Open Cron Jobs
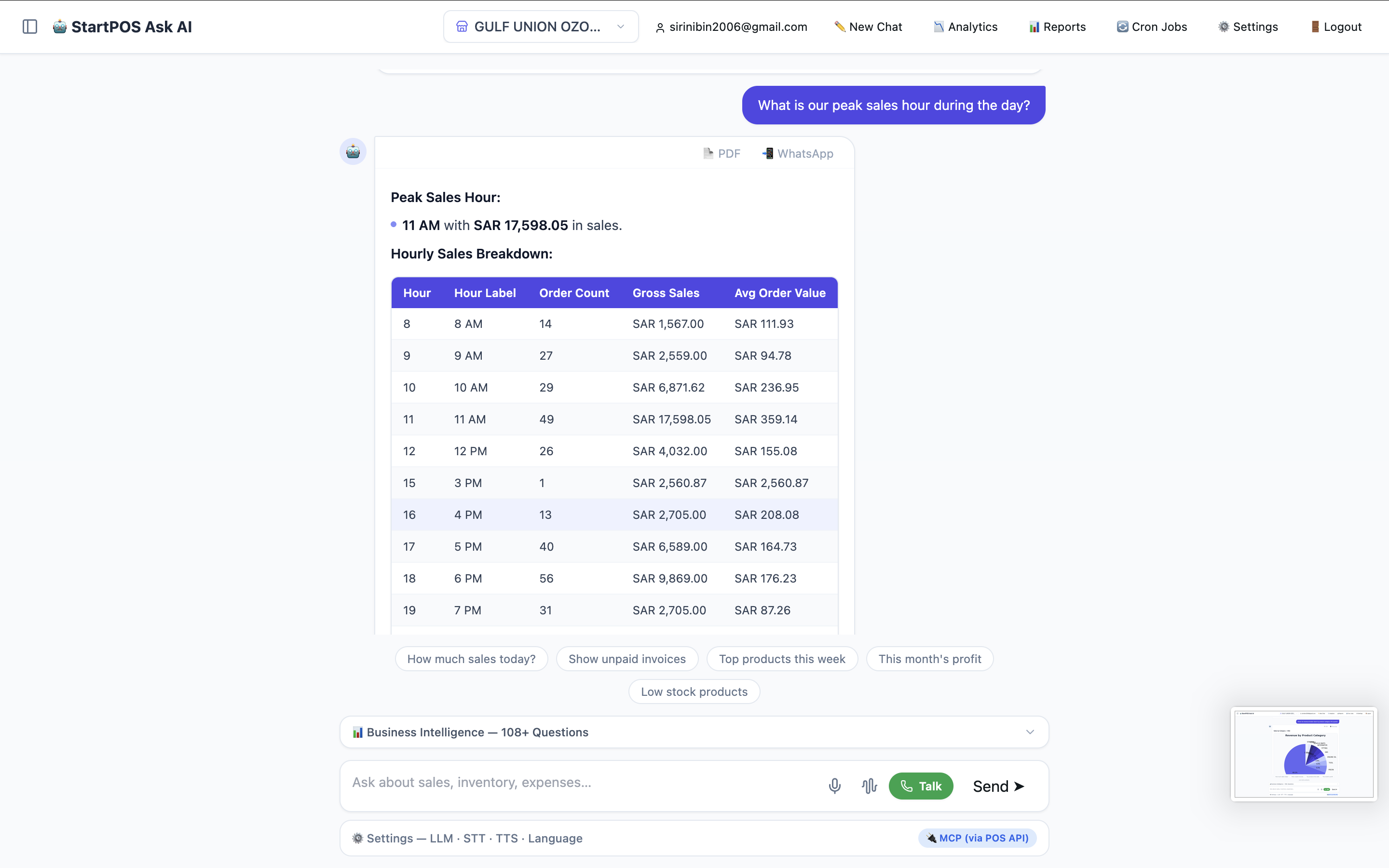Image resolution: width=1389 pixels, height=868 pixels. coord(1152,27)
